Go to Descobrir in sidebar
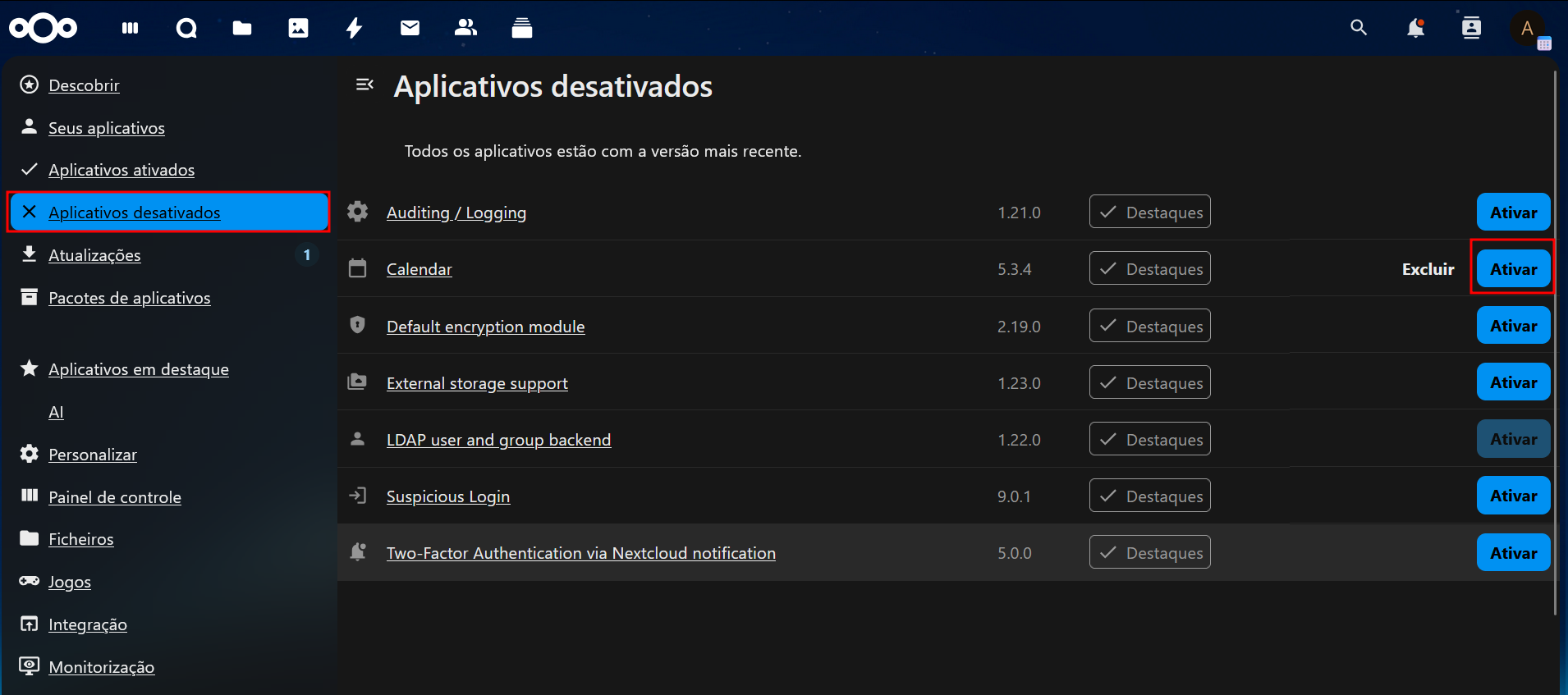The width and height of the screenshot is (1568, 695). (x=84, y=85)
